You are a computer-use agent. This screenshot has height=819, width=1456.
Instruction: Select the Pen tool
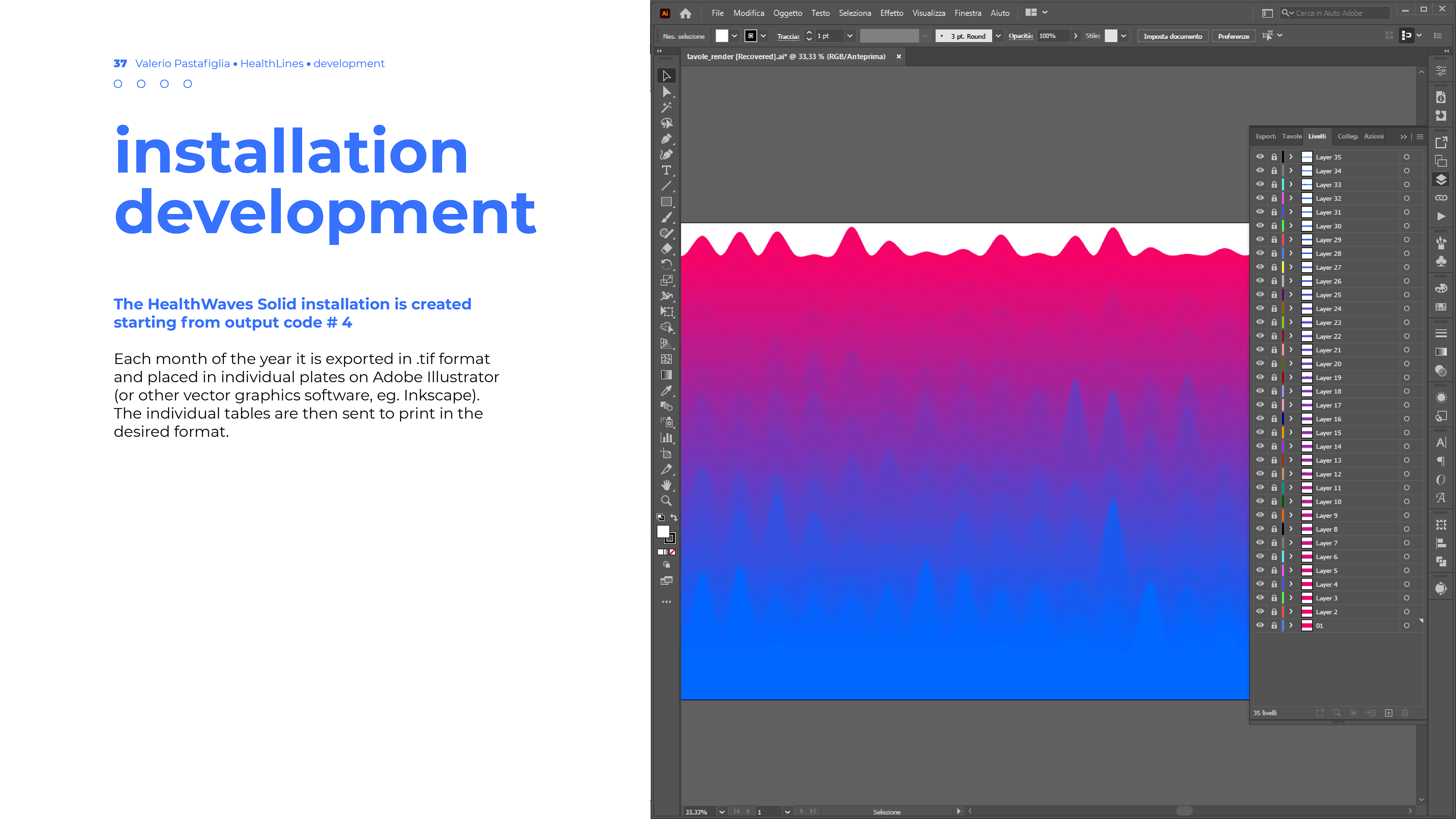coord(667,139)
